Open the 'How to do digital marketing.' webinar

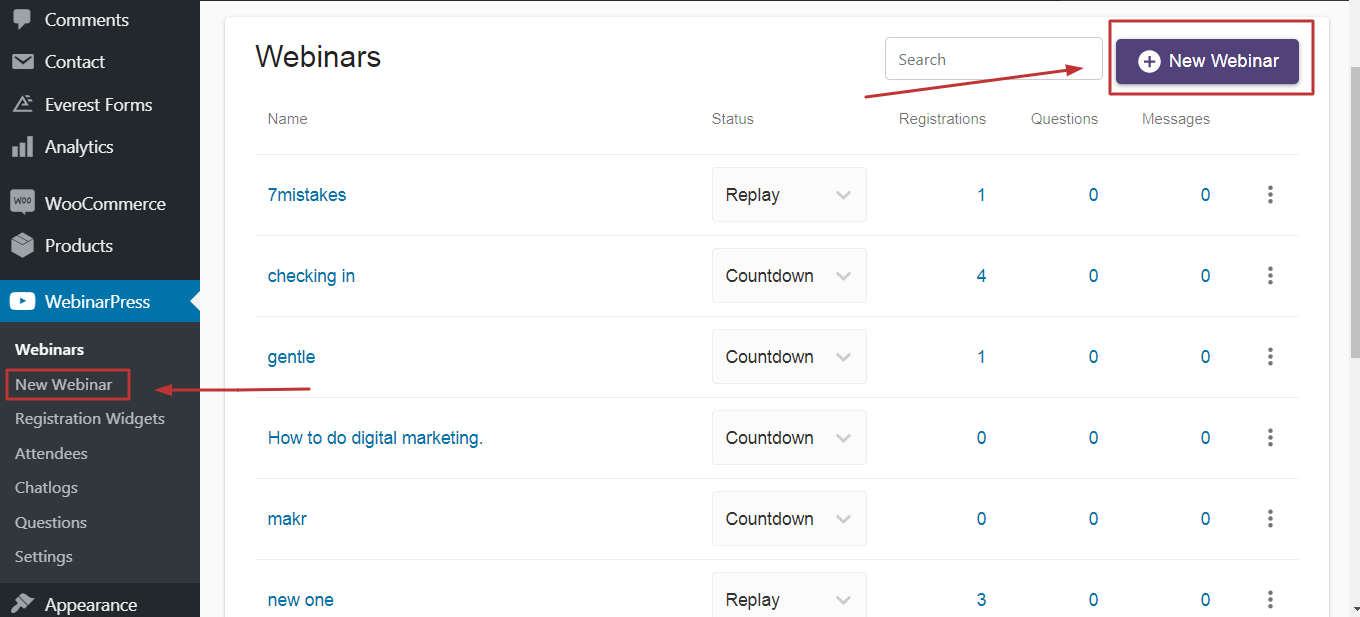(375, 437)
